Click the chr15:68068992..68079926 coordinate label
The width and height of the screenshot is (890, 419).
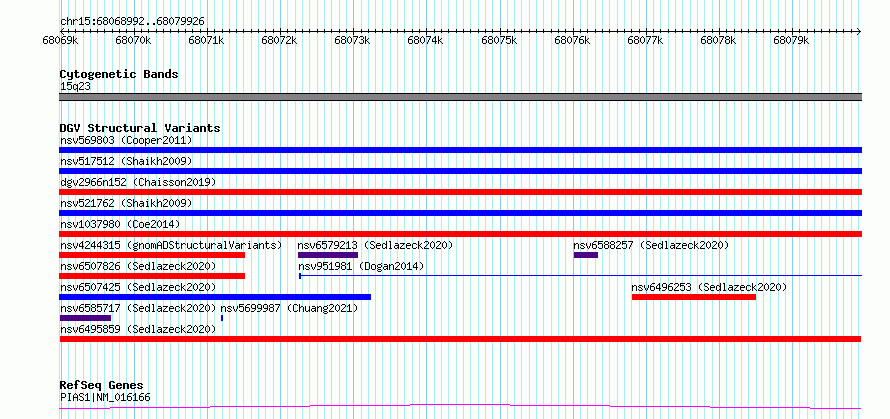tap(132, 21)
